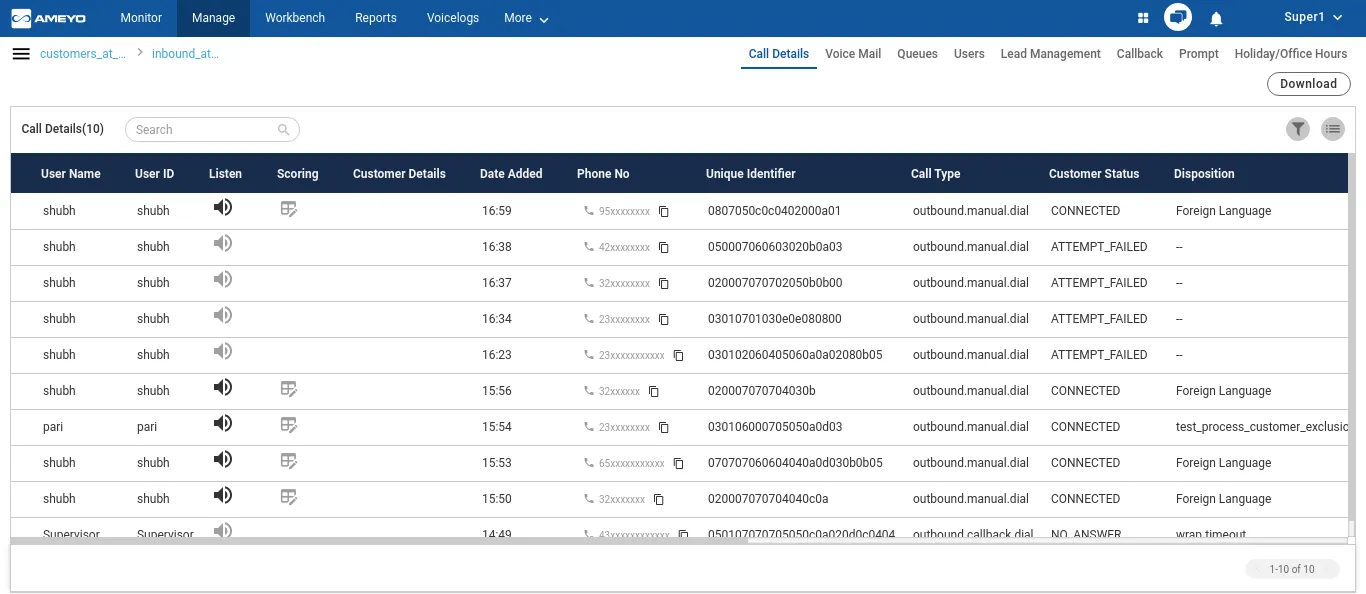Open the chat messages icon

point(1178,18)
